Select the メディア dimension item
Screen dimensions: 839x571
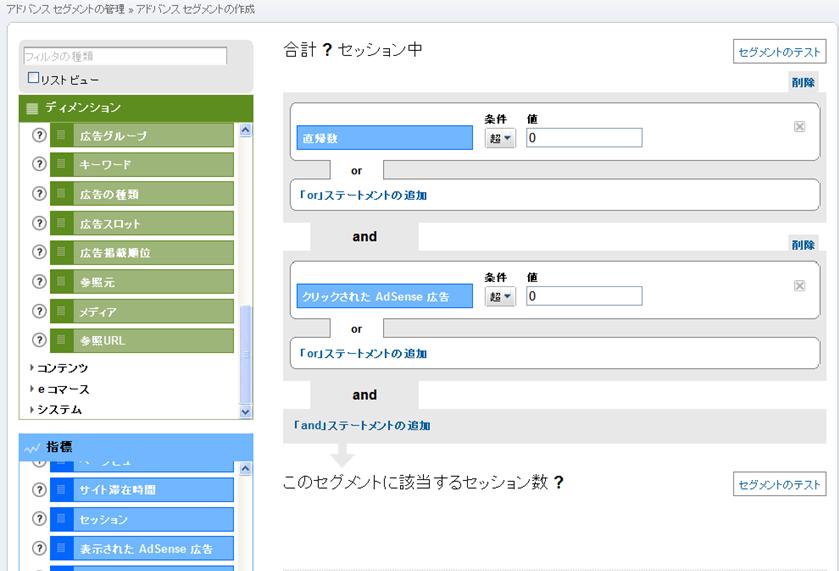[142, 311]
